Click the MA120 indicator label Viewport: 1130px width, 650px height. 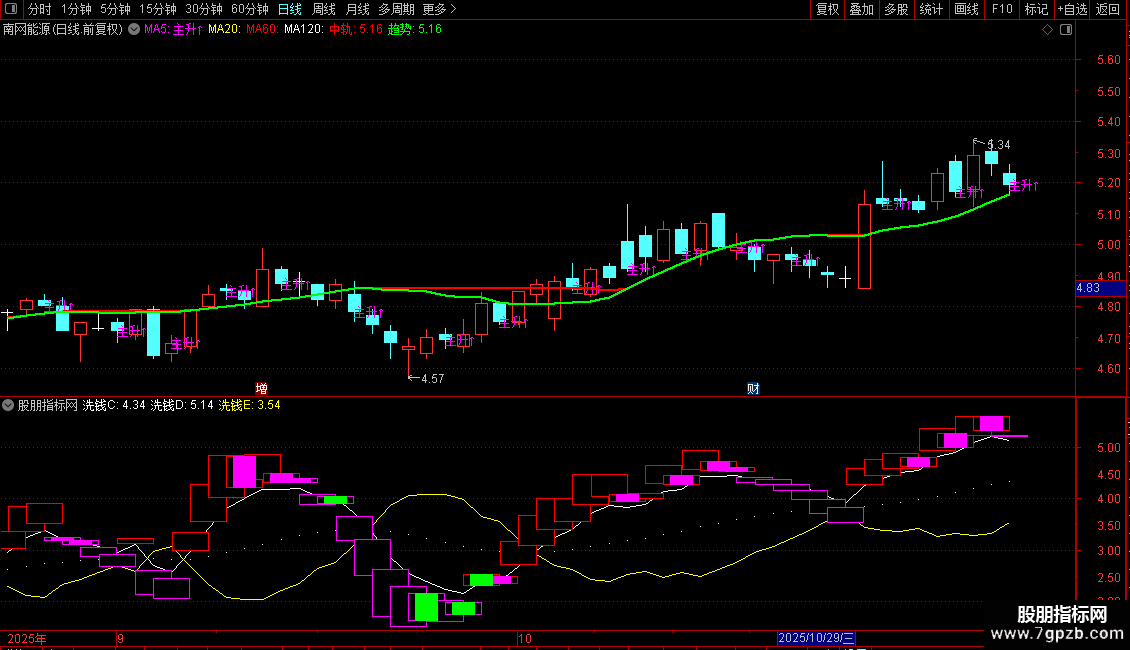[x=303, y=30]
